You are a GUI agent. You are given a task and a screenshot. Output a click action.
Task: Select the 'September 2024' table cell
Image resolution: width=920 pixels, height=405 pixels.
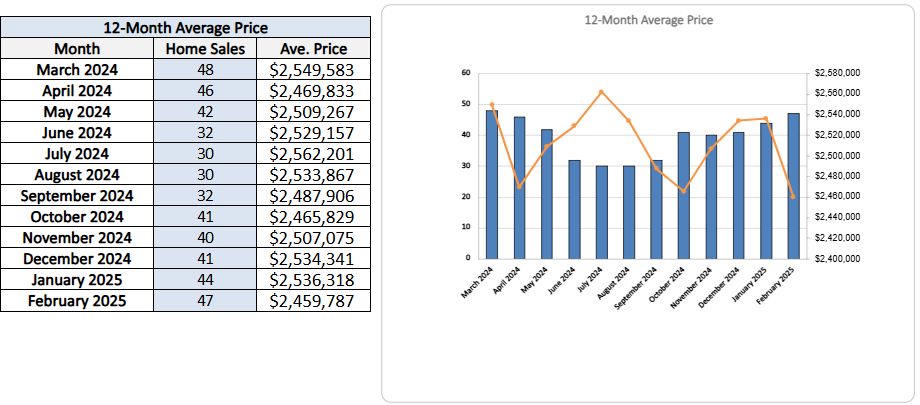(x=77, y=195)
